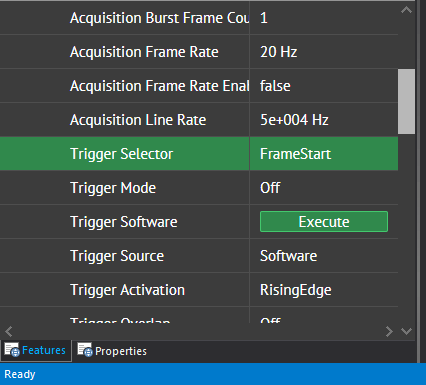The height and width of the screenshot is (385, 426).
Task: Edit Acquisition Burst Frame Count value
Action: pyautogui.click(x=324, y=18)
